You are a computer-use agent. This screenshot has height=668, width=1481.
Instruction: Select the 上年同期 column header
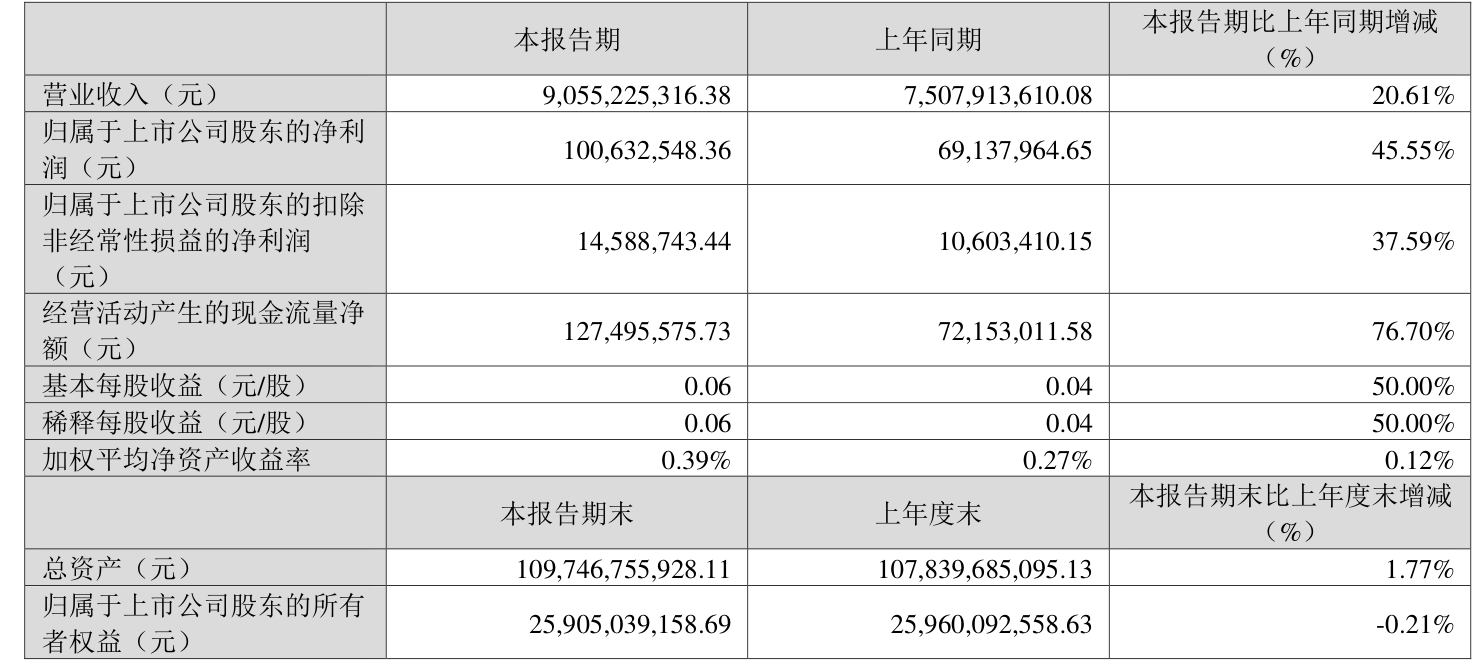tap(927, 40)
